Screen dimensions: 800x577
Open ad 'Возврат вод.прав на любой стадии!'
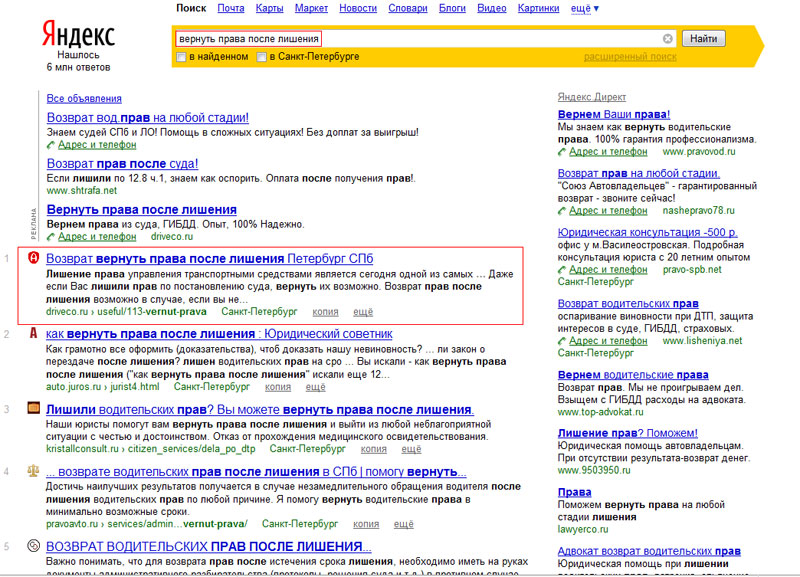pos(148,118)
